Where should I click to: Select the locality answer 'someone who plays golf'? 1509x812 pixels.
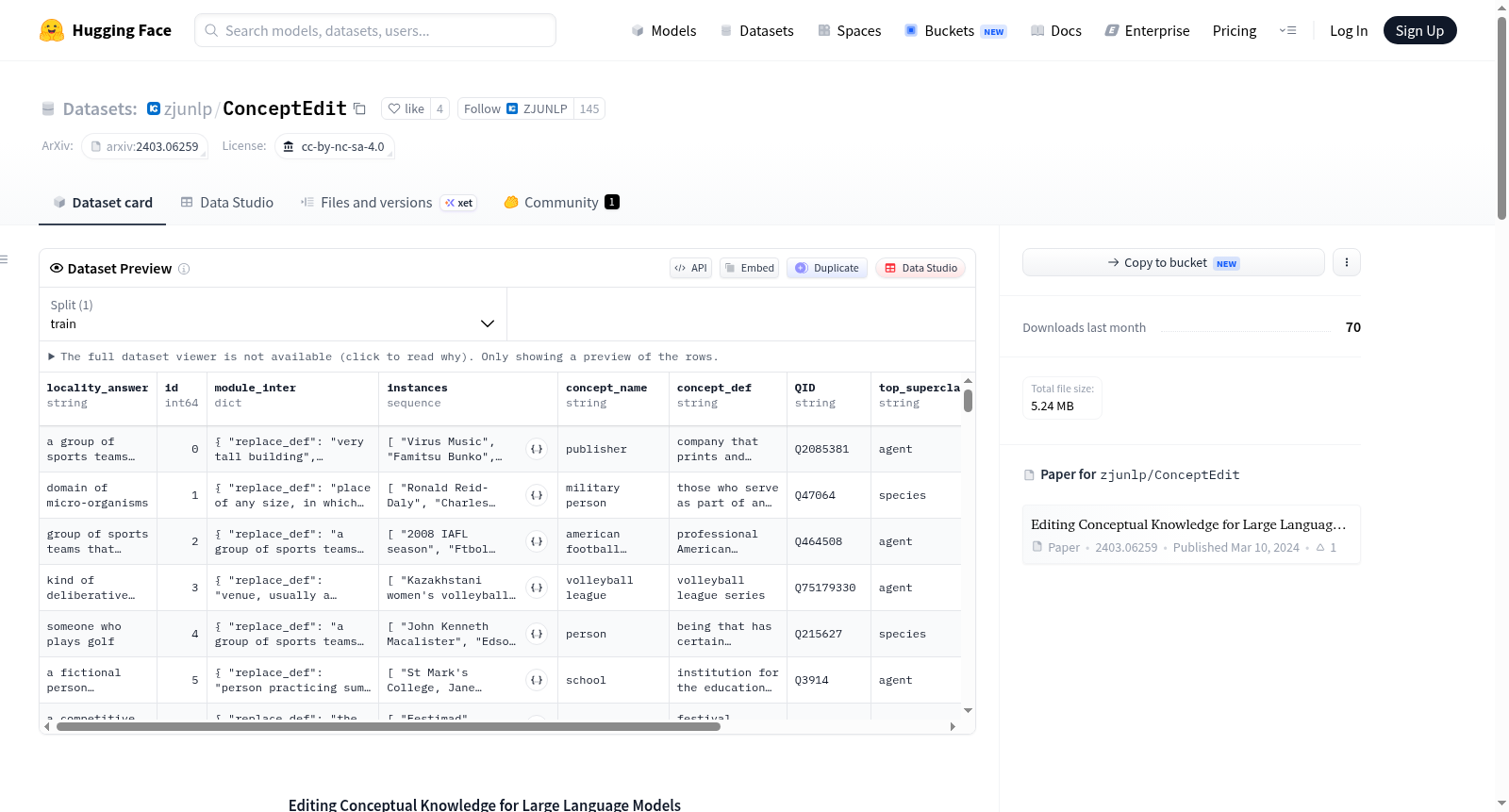(98, 634)
